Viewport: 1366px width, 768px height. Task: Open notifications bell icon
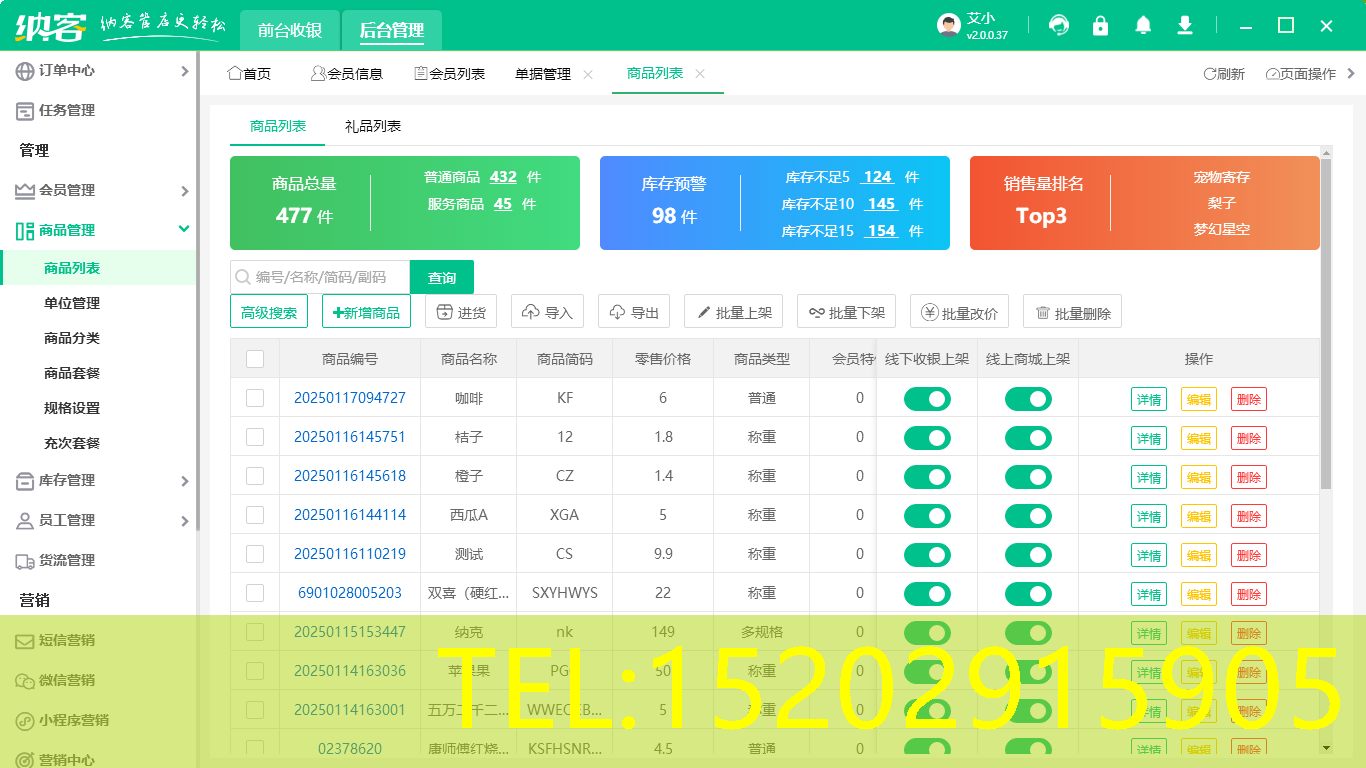pos(1143,26)
